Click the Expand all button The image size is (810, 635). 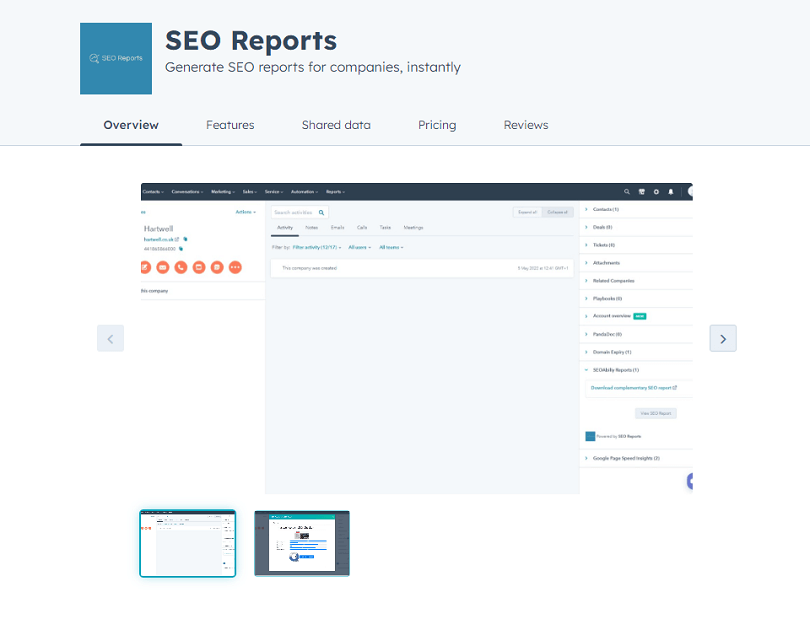click(x=527, y=212)
